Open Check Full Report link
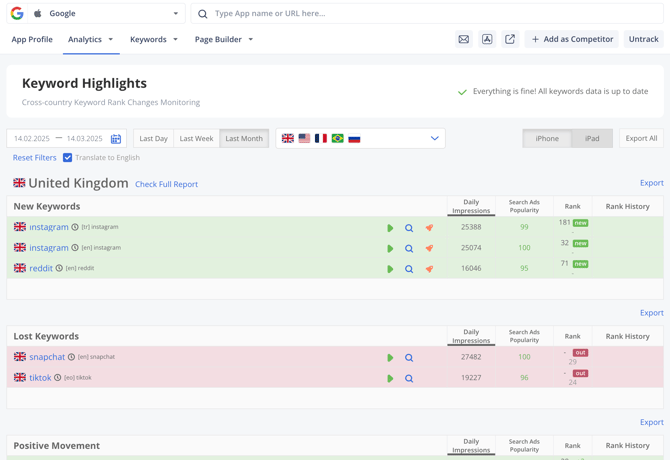 (x=166, y=184)
